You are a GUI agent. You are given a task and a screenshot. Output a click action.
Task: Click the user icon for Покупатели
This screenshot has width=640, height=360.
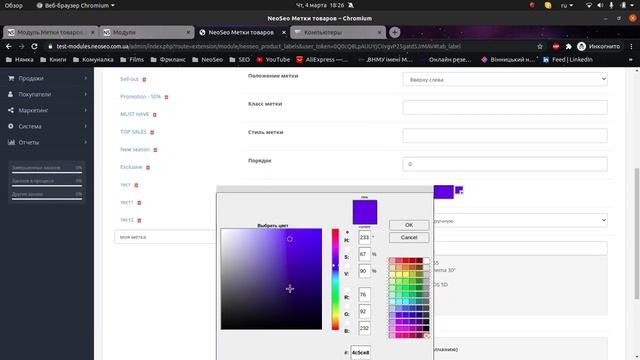(x=11, y=94)
